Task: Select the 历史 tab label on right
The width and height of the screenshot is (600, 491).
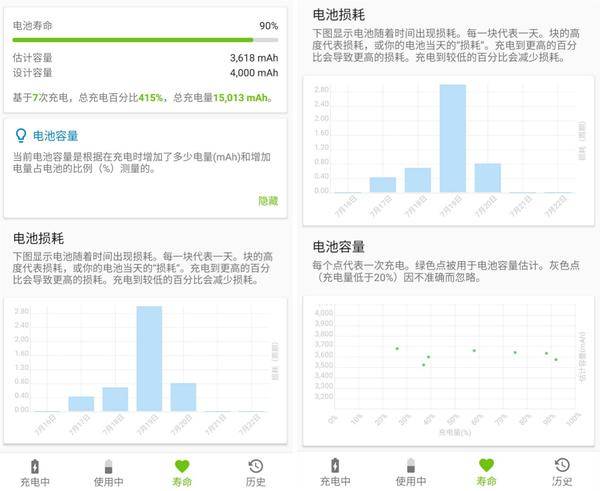Action: point(562,481)
